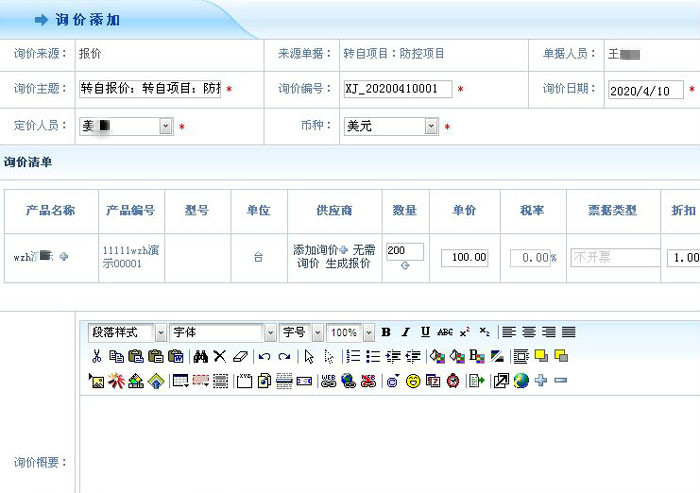Click the undo arrow icon
Viewport: 700px width, 493px height.
(264, 356)
